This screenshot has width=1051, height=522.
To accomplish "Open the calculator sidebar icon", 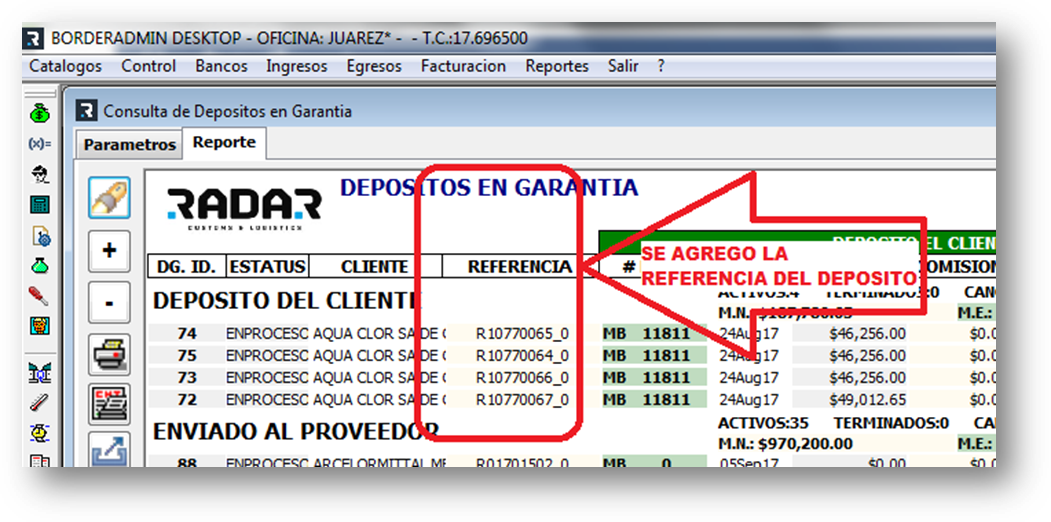I will click(40, 204).
